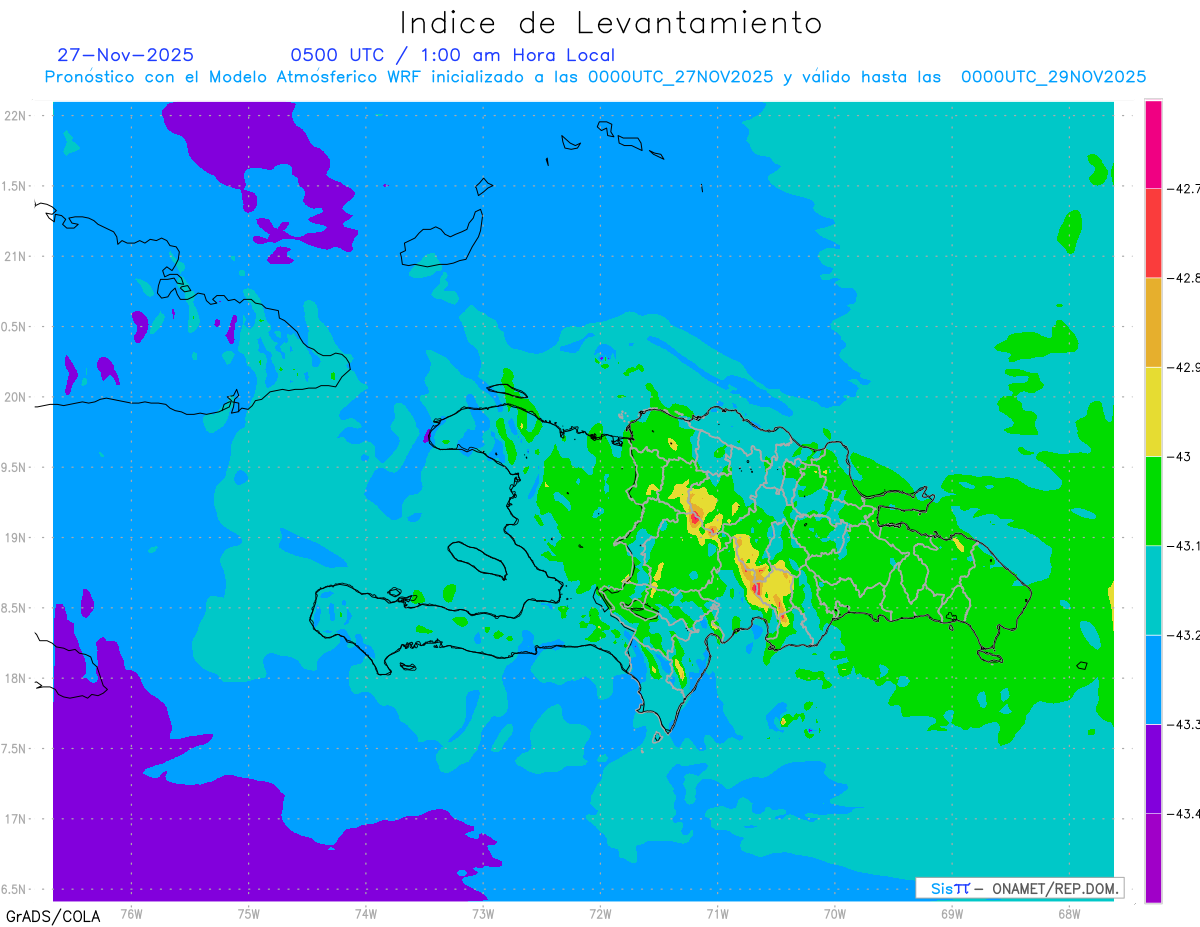
Task: Click the 'SisTT - ONAMET/REP.DOM.' label box
Action: [1019, 888]
